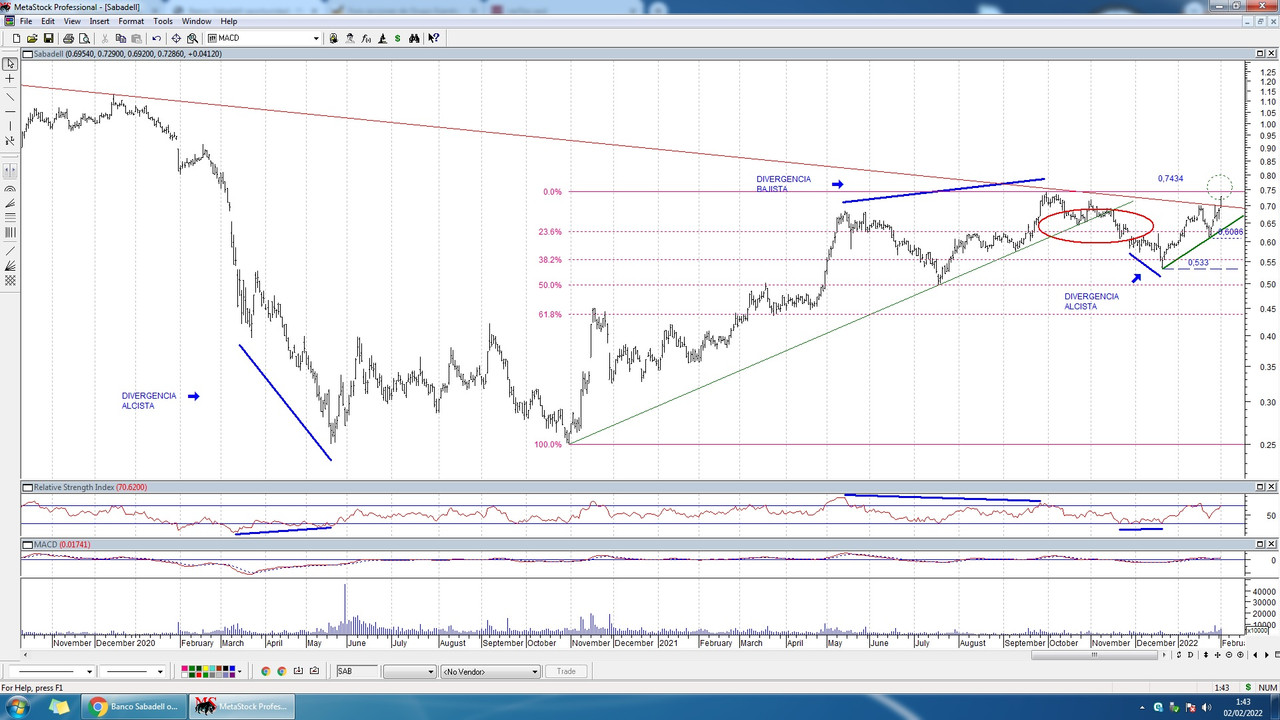Open the empty dropdown next to the SAB field
This screenshot has height=720, width=1280.
[409, 672]
